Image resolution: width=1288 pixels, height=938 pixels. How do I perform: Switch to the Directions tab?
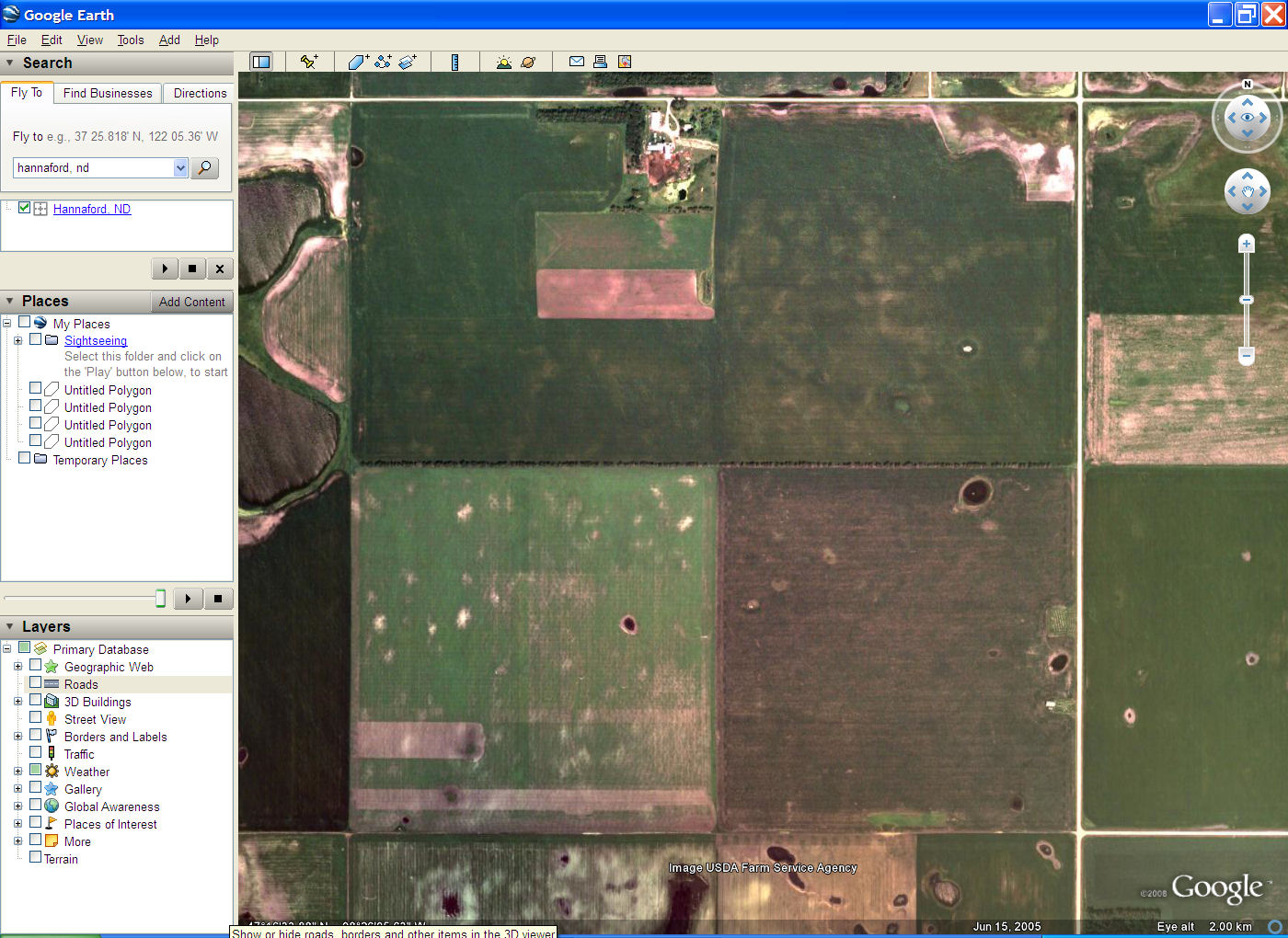tap(200, 93)
